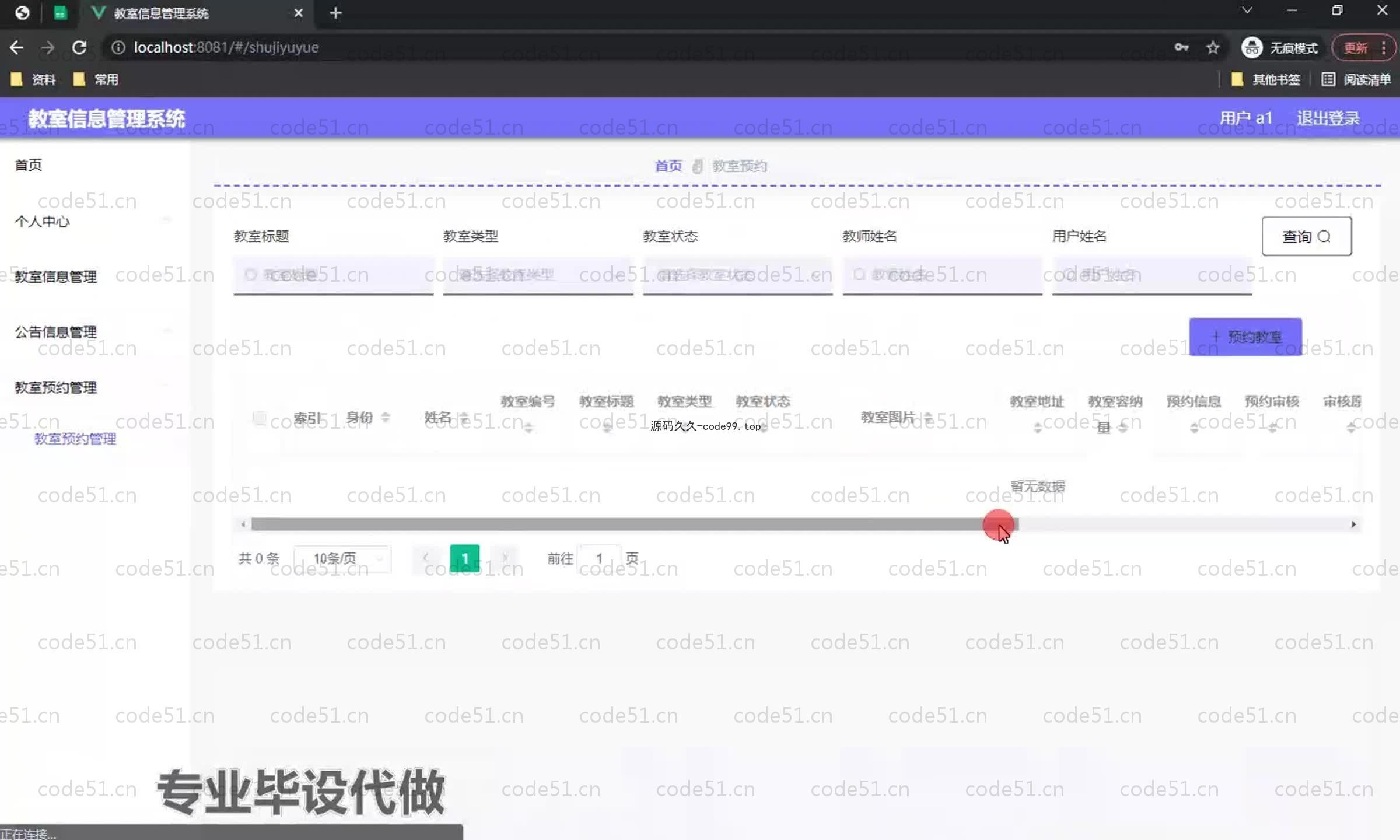Focus the 教师姓名 search field
This screenshot has width=1400, height=840.
pyautogui.click(x=942, y=275)
